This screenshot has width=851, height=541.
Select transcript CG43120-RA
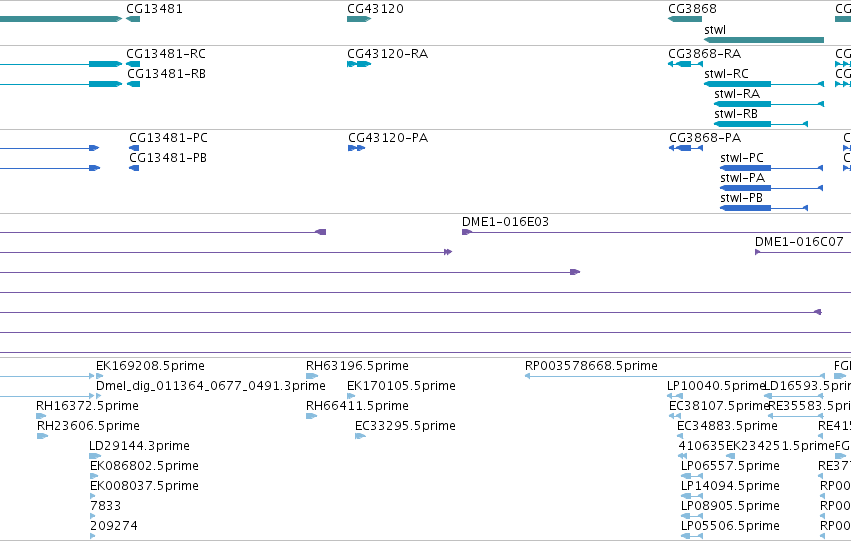pos(359,64)
